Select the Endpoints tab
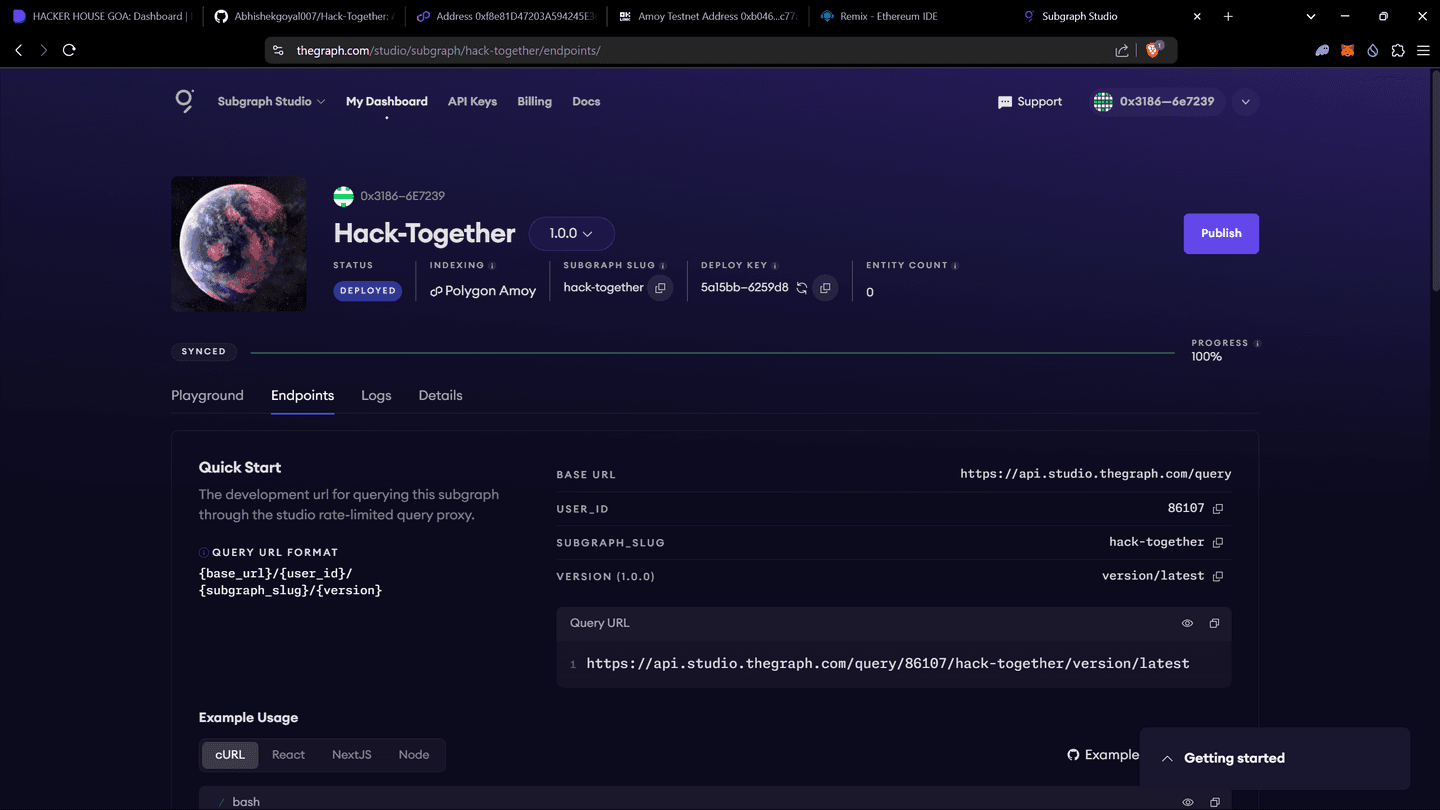Viewport: 1440px width, 810px height. [302, 395]
